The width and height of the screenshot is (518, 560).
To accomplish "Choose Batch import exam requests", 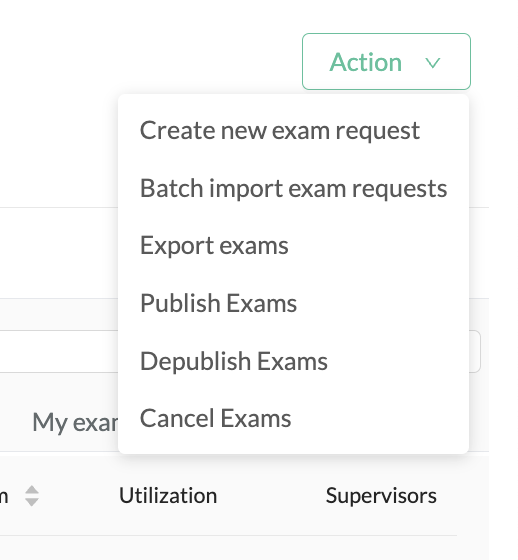I will point(293,188).
